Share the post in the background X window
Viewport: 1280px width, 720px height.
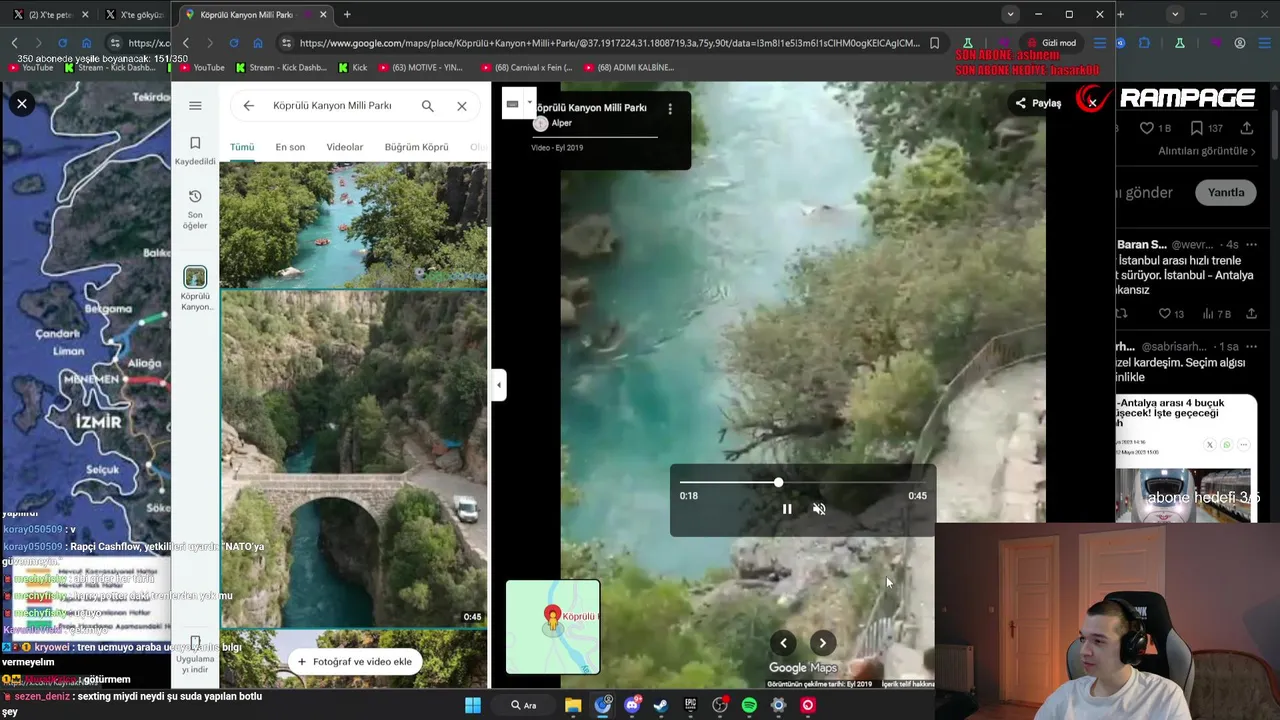point(1246,128)
